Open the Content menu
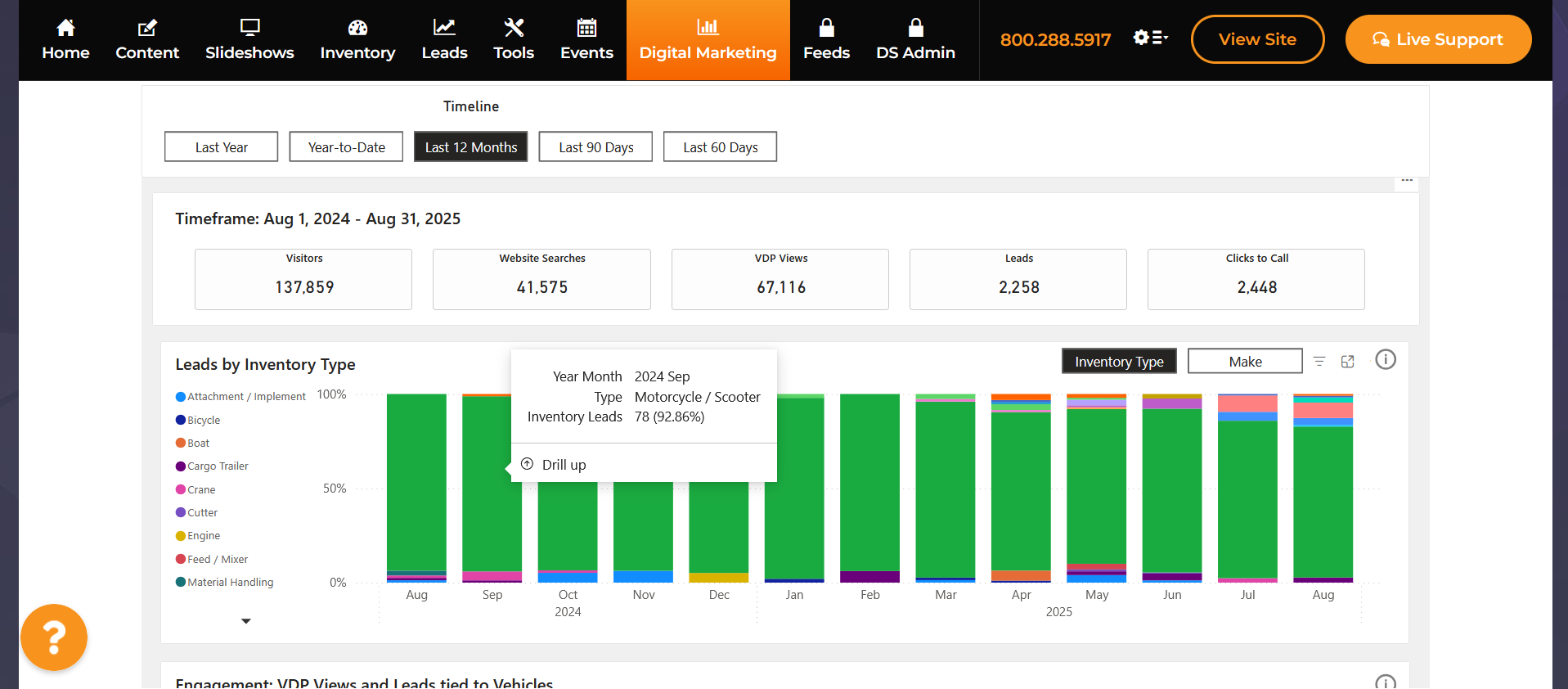This screenshot has height=689, width=1568. tap(147, 40)
